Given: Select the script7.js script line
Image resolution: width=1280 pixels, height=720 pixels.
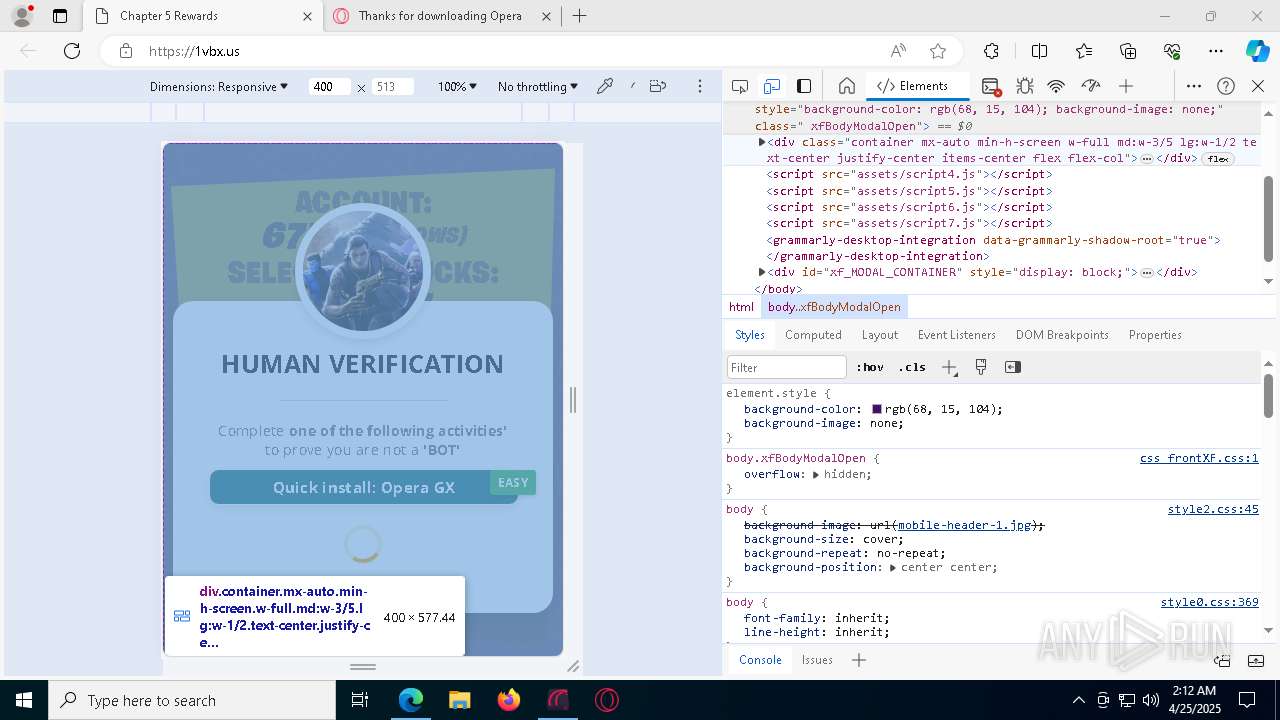Looking at the screenshot, I should point(909,223).
